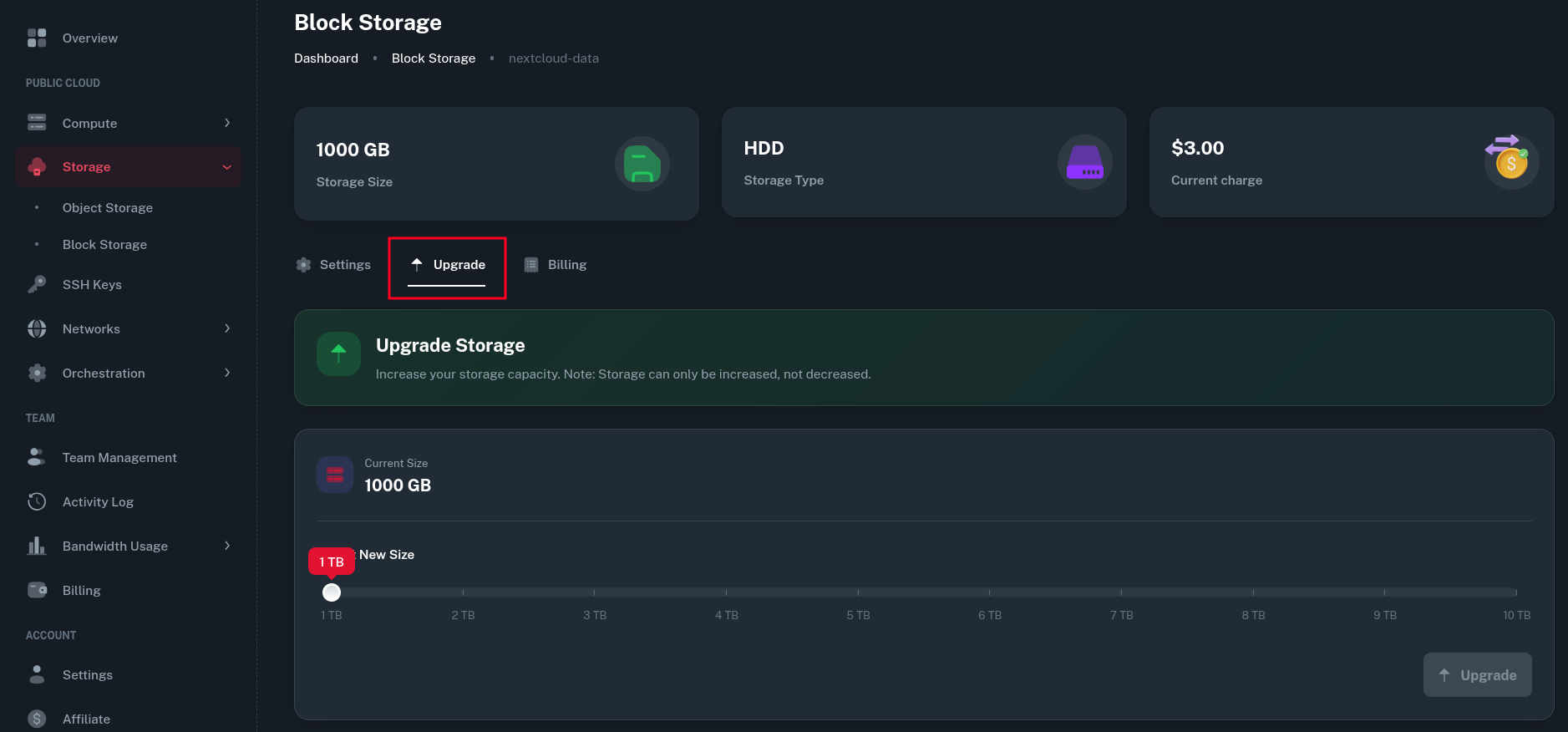Expand the Compute submenu chevron
The image size is (1568, 732).
(227, 123)
